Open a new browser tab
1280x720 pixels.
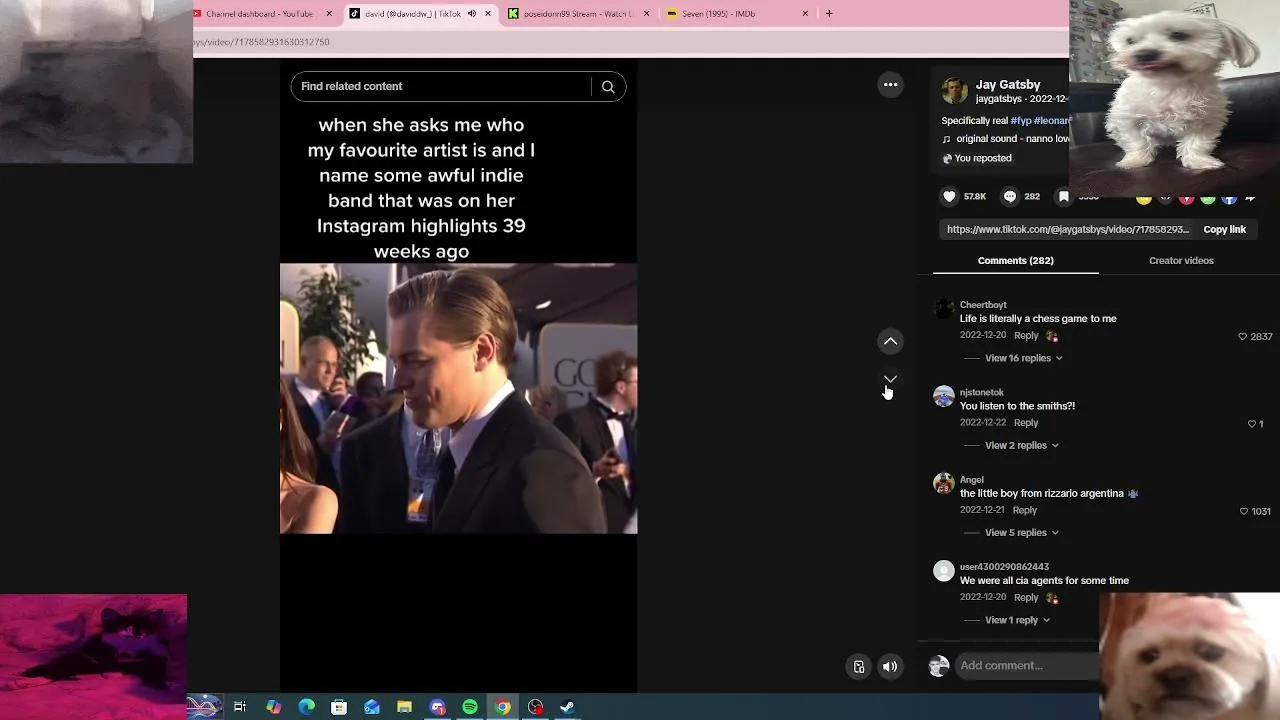click(829, 14)
